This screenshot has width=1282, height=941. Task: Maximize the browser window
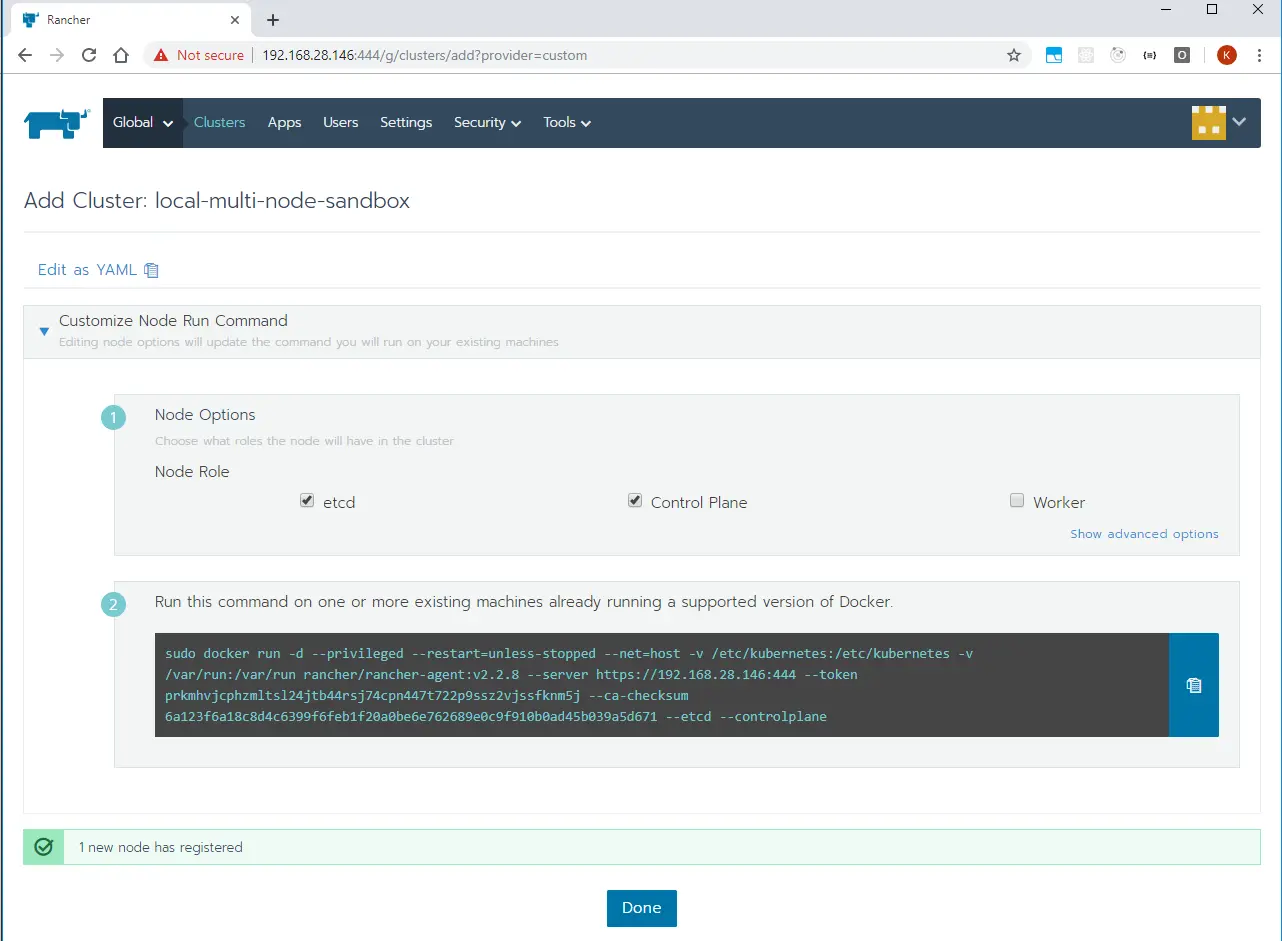(x=1212, y=10)
